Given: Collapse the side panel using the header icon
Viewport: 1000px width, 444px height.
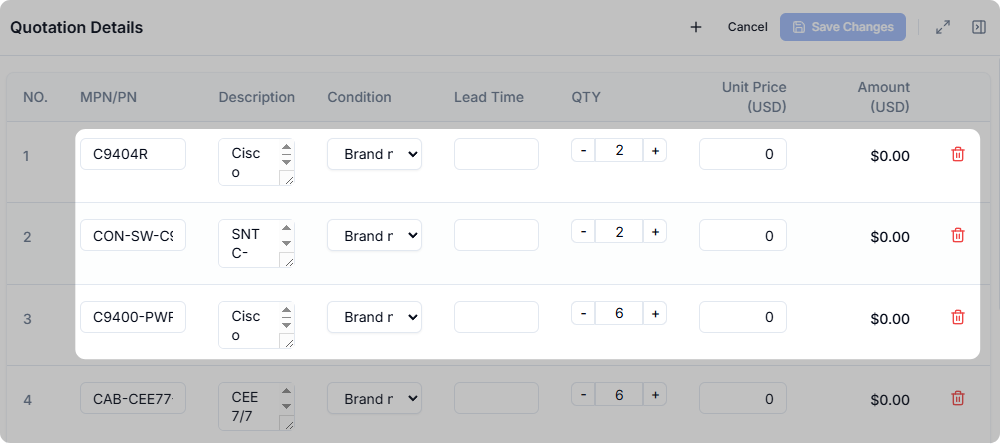Looking at the screenshot, I should click(979, 27).
